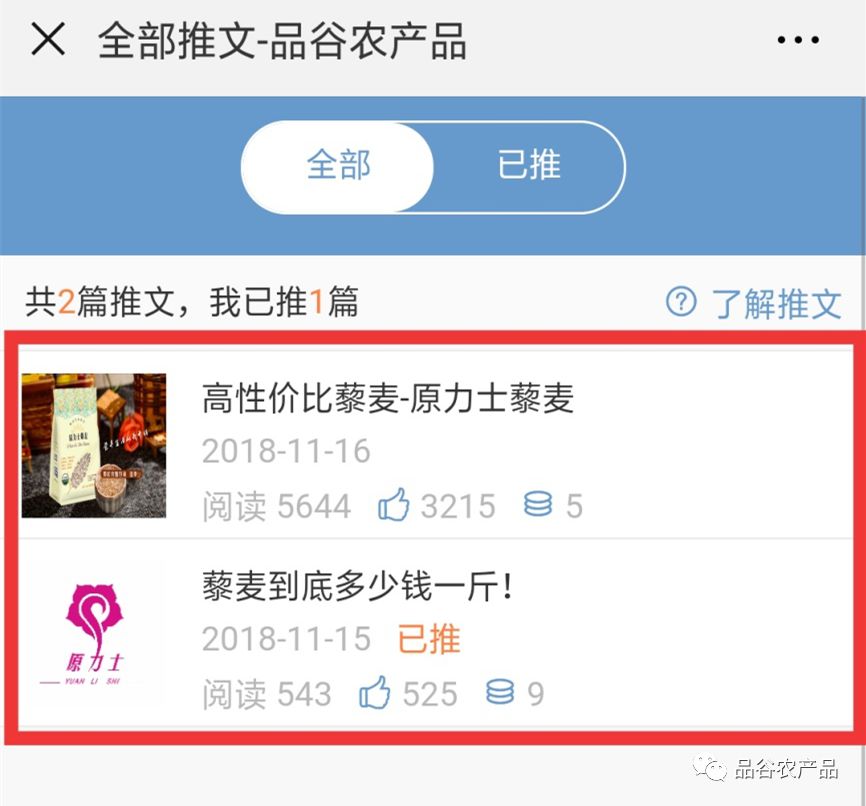866x806 pixels.
Task: Click thumbs-up icon next to 3215
Action: point(393,504)
